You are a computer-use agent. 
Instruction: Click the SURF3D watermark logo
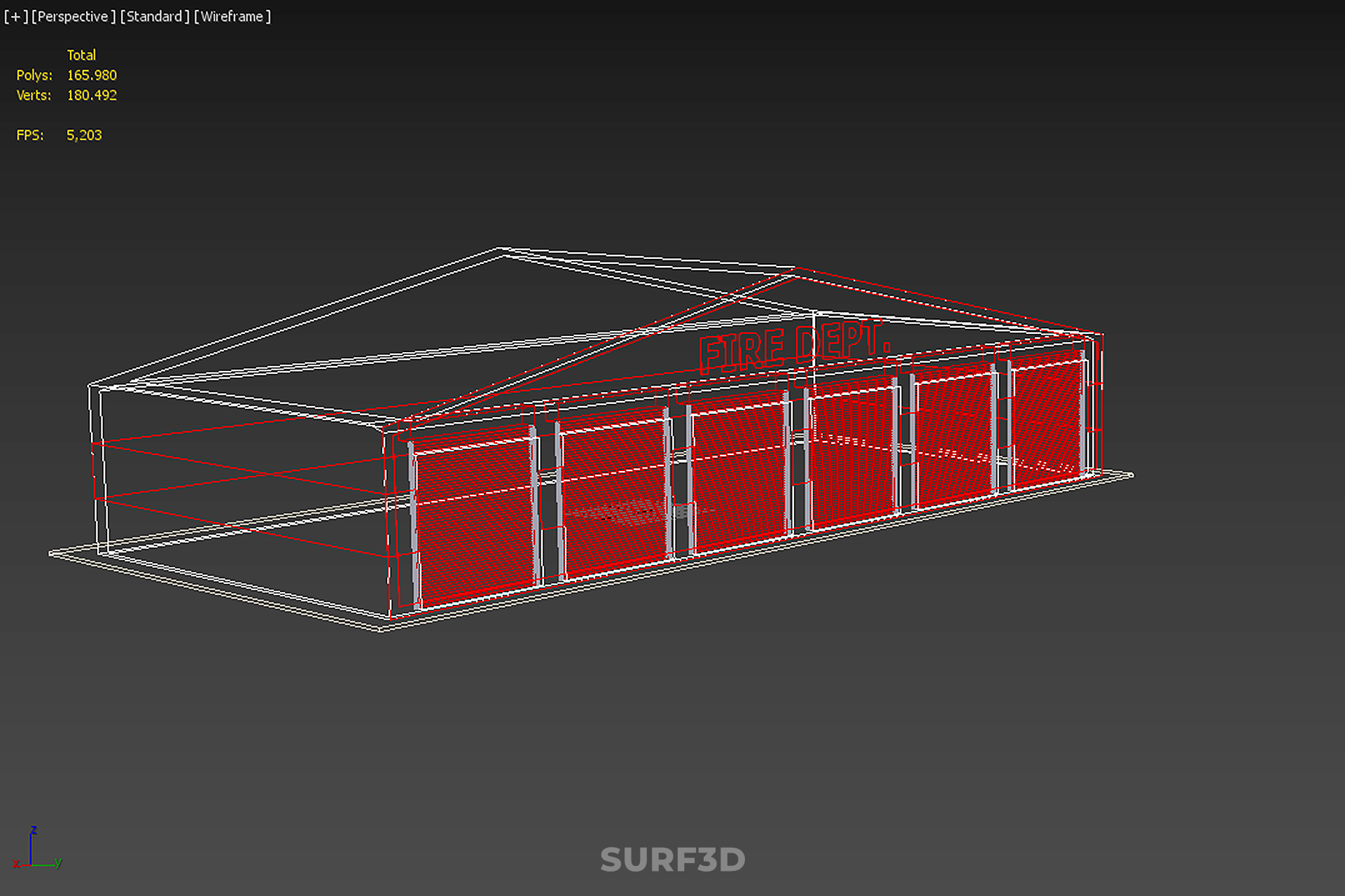coord(672,860)
